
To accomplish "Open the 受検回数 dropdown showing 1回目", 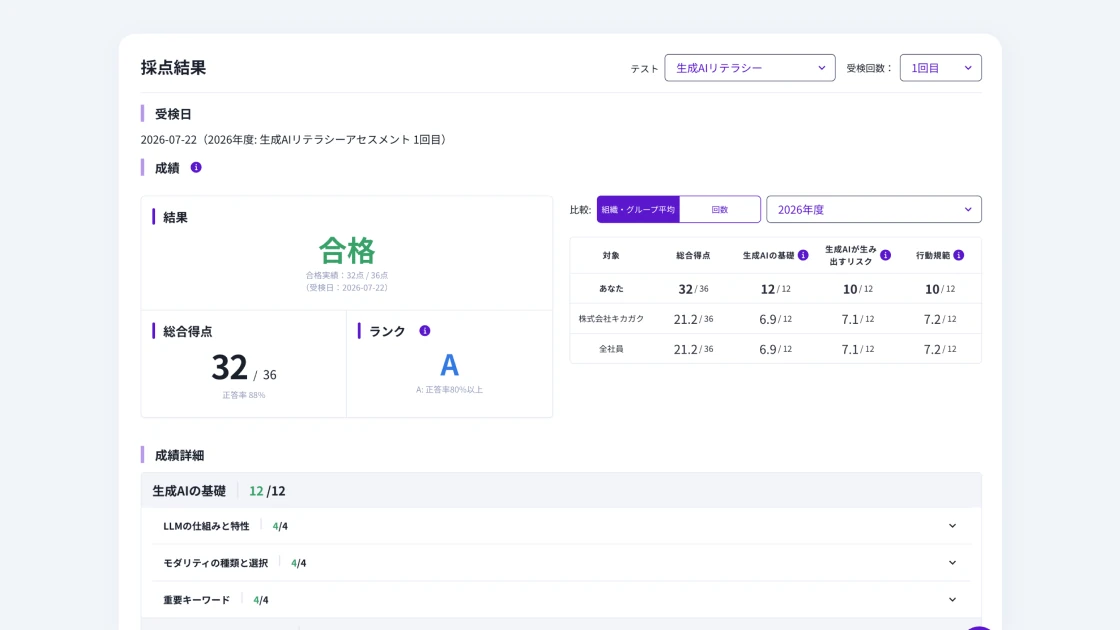I will (x=940, y=68).
